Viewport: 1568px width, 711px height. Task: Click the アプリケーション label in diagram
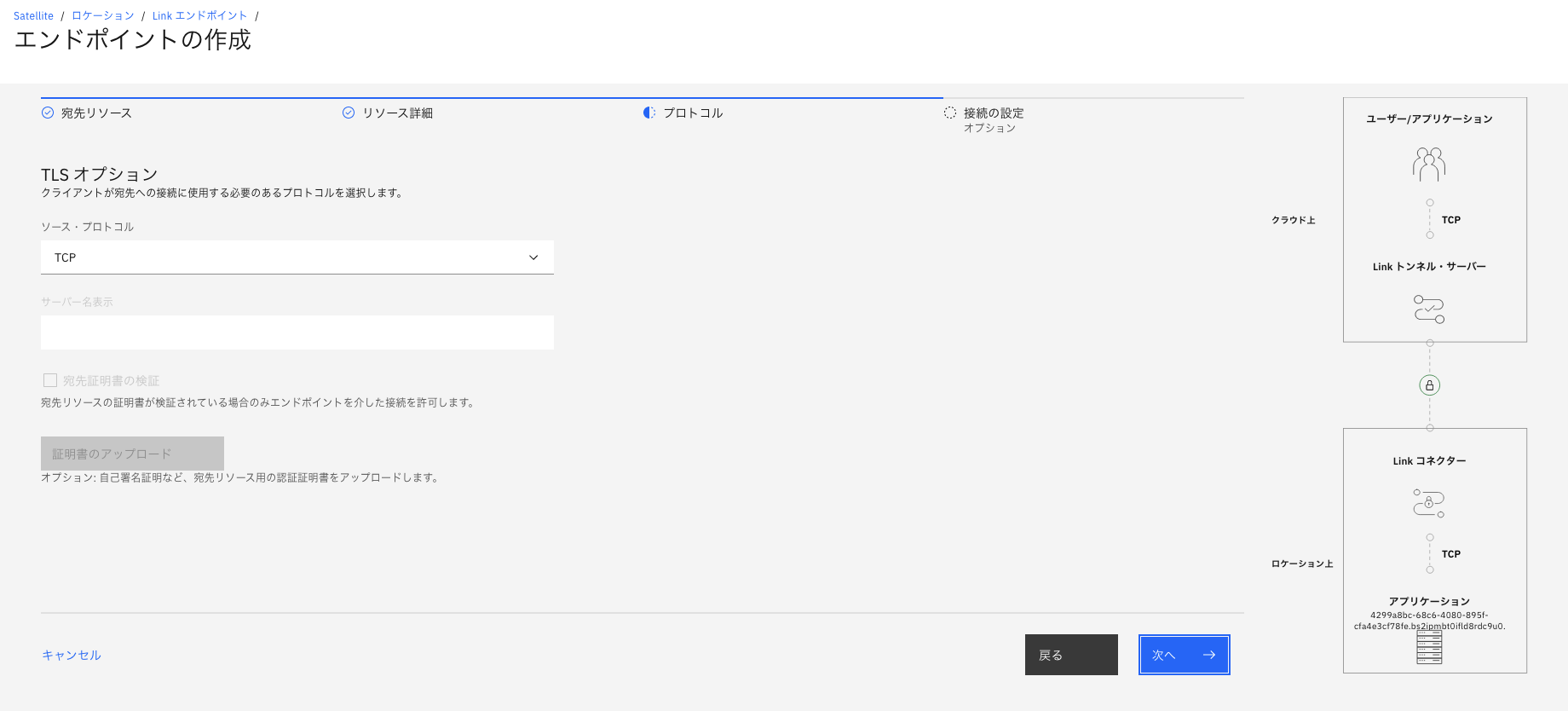pyautogui.click(x=1429, y=601)
